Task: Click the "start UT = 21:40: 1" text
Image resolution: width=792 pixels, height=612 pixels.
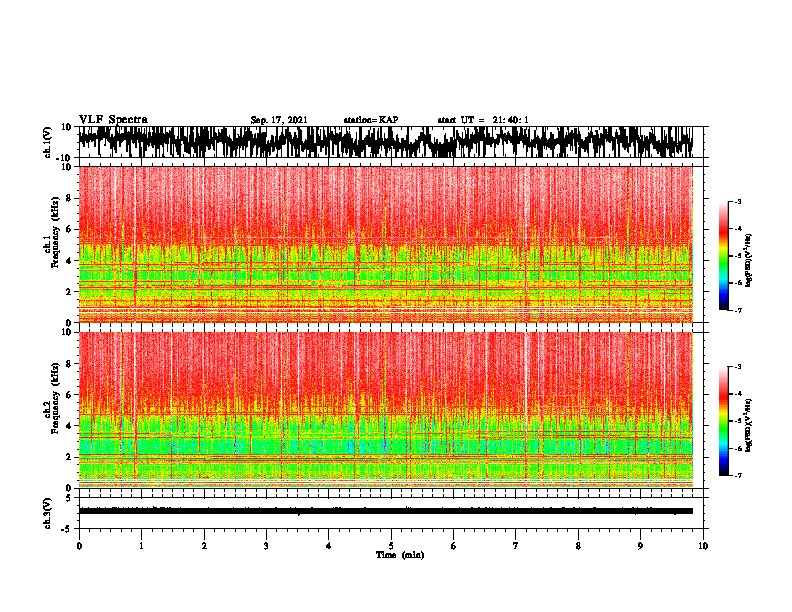Action: click(x=483, y=120)
